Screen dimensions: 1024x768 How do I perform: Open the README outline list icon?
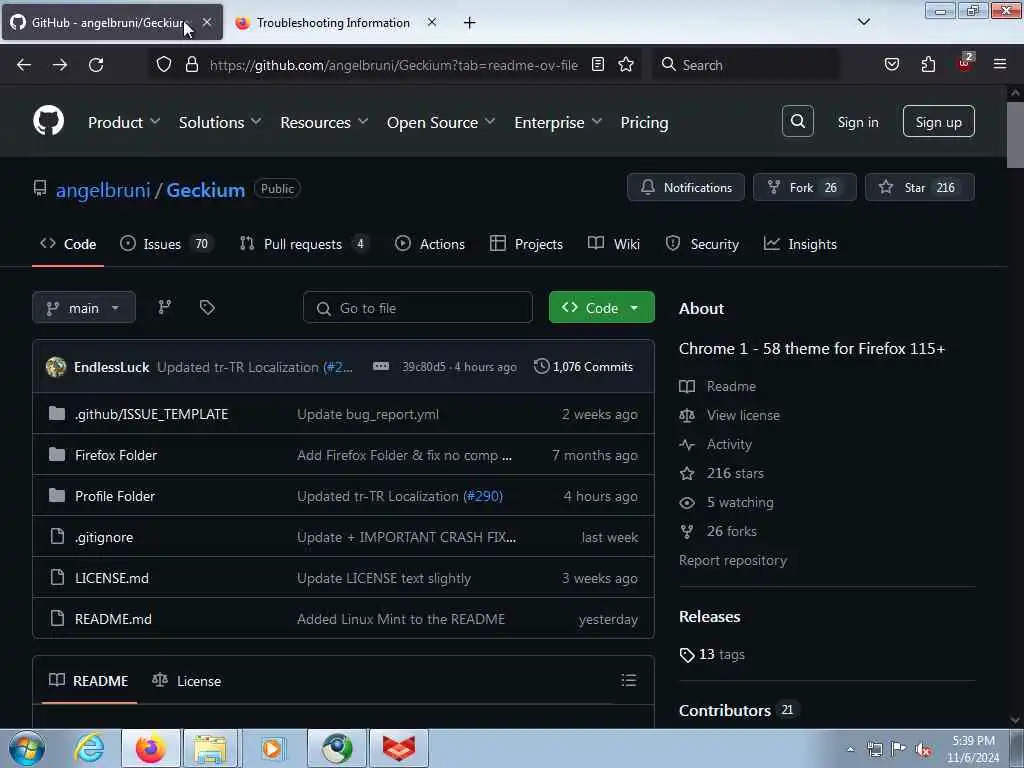coord(628,680)
